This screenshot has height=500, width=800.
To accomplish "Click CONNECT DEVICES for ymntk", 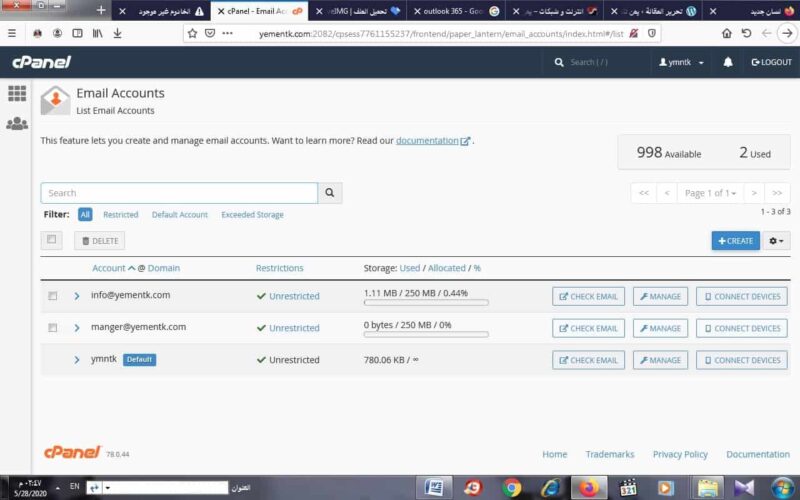I will point(742,360).
